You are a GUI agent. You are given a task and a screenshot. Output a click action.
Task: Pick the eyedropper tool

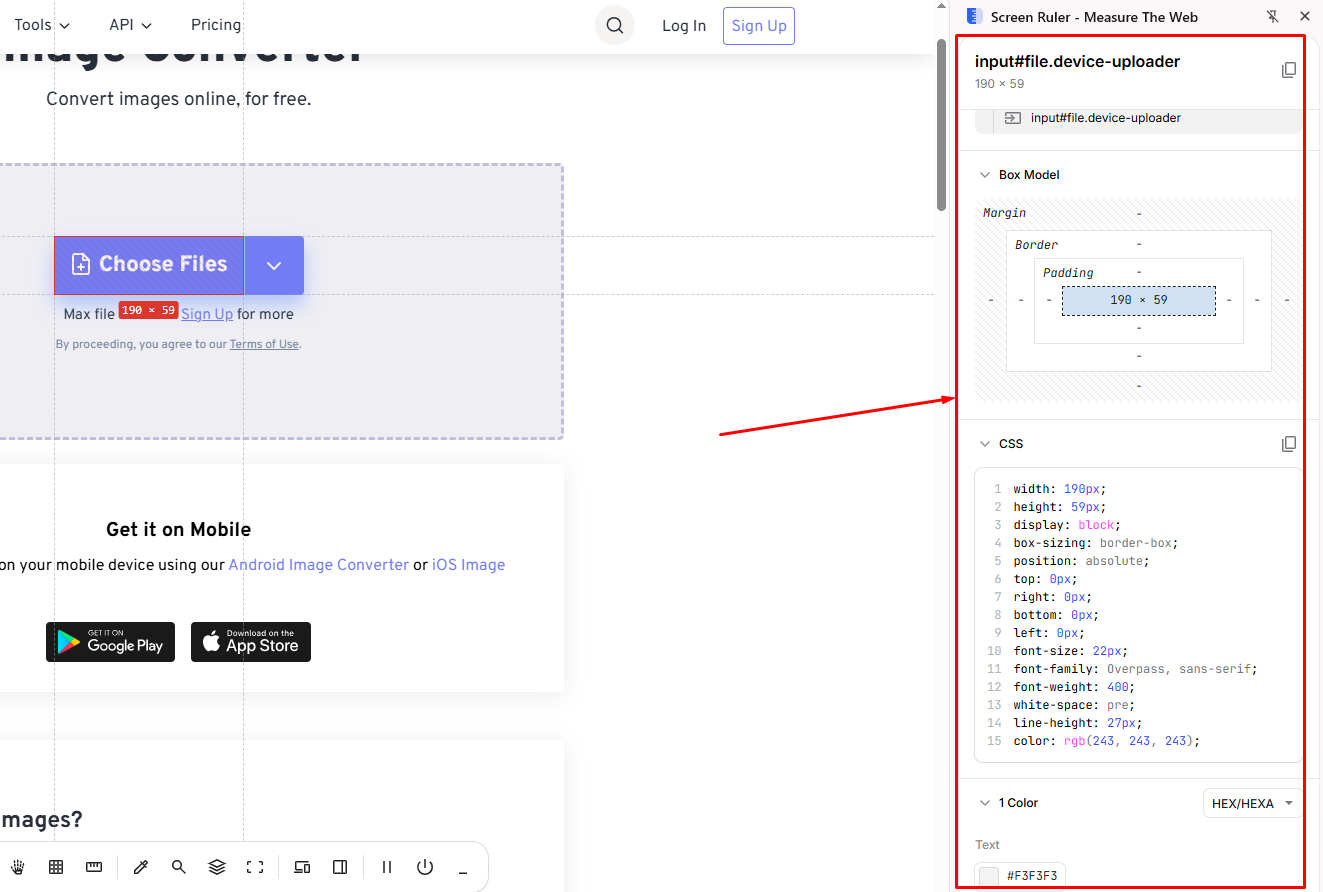click(141, 867)
